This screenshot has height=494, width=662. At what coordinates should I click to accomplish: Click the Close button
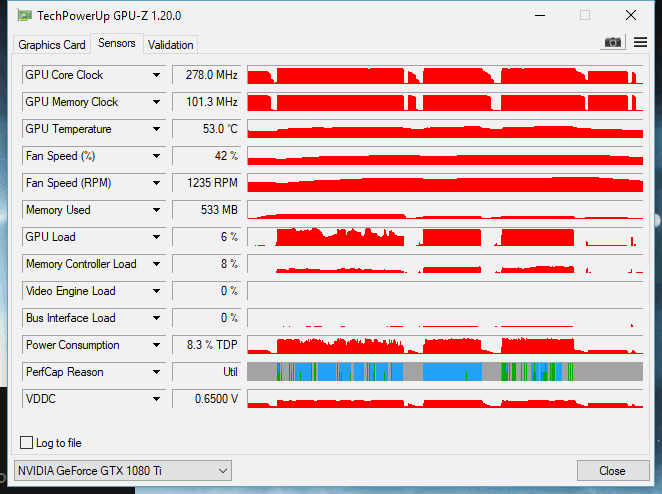tap(612, 471)
